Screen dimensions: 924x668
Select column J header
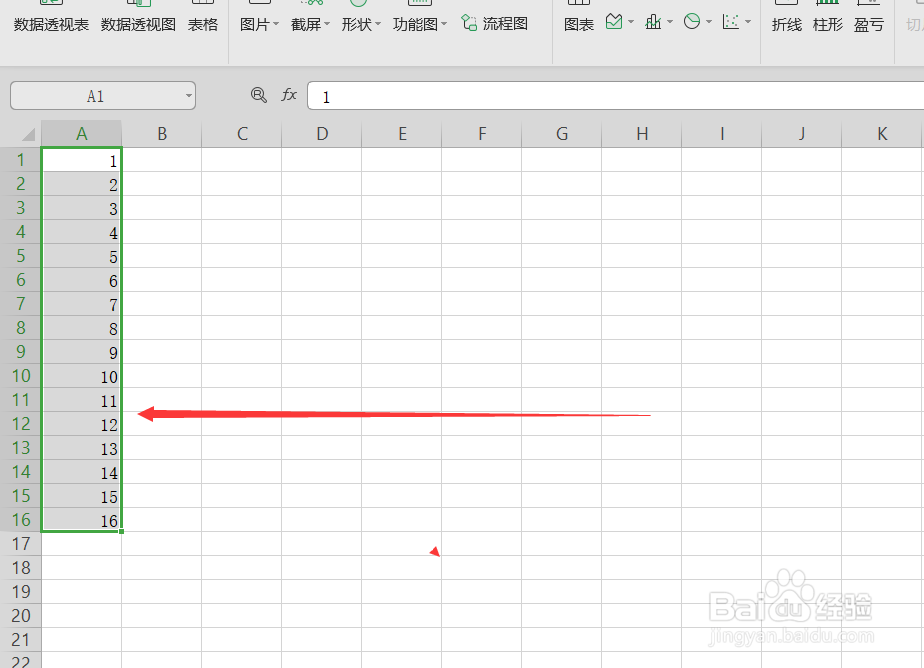pos(801,134)
